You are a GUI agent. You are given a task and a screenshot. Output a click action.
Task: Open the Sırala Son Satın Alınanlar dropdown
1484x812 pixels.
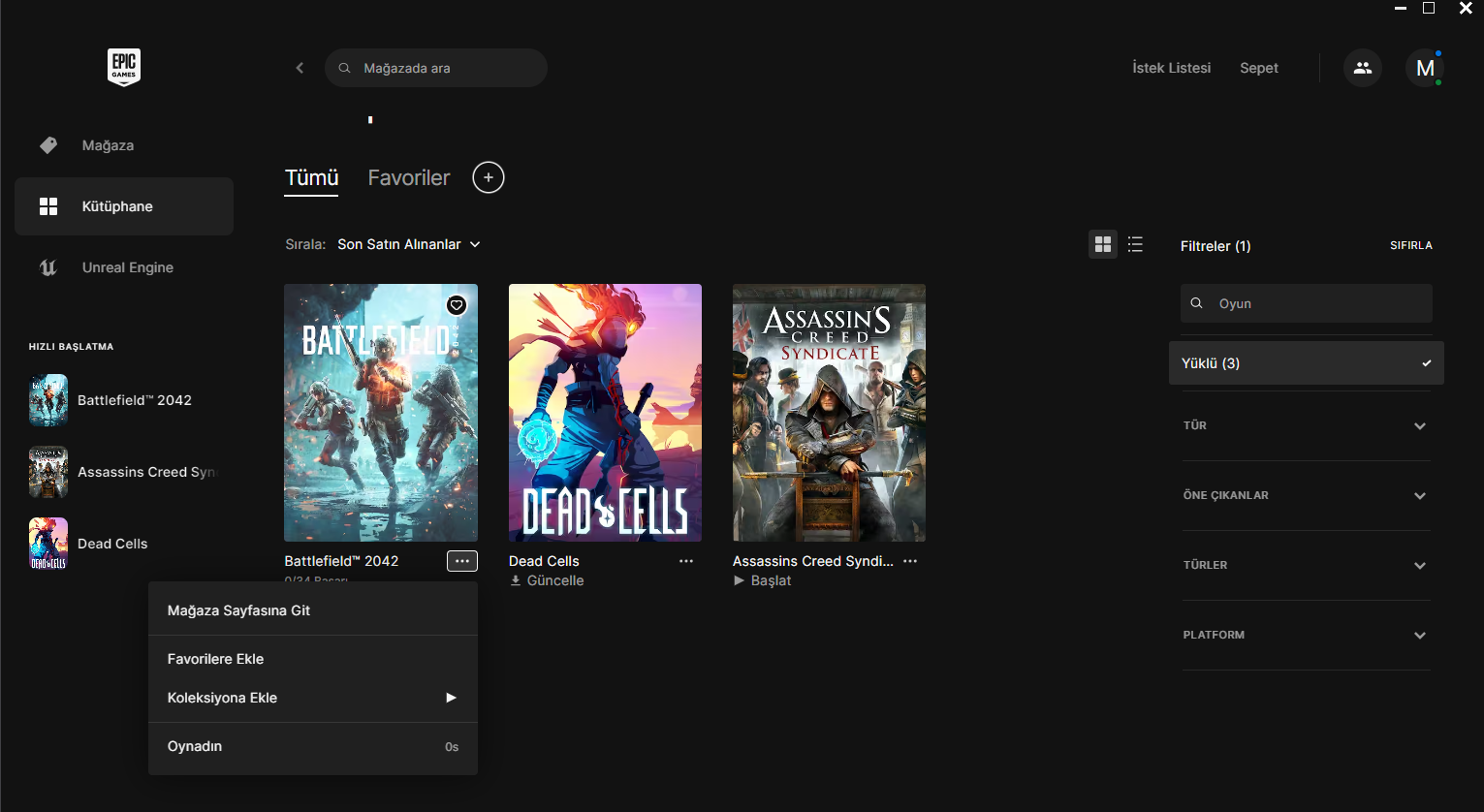(409, 244)
